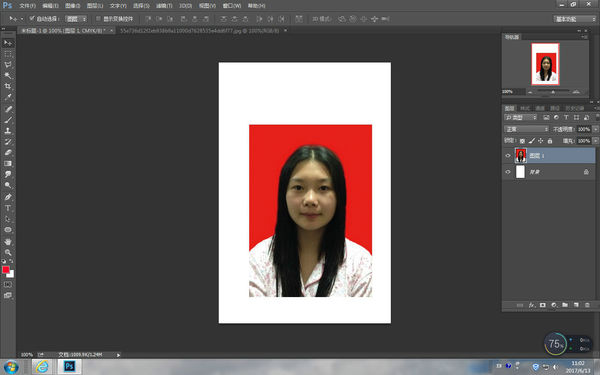The image size is (600, 375).
Task: Open the fill slider arrow
Action: [595, 141]
